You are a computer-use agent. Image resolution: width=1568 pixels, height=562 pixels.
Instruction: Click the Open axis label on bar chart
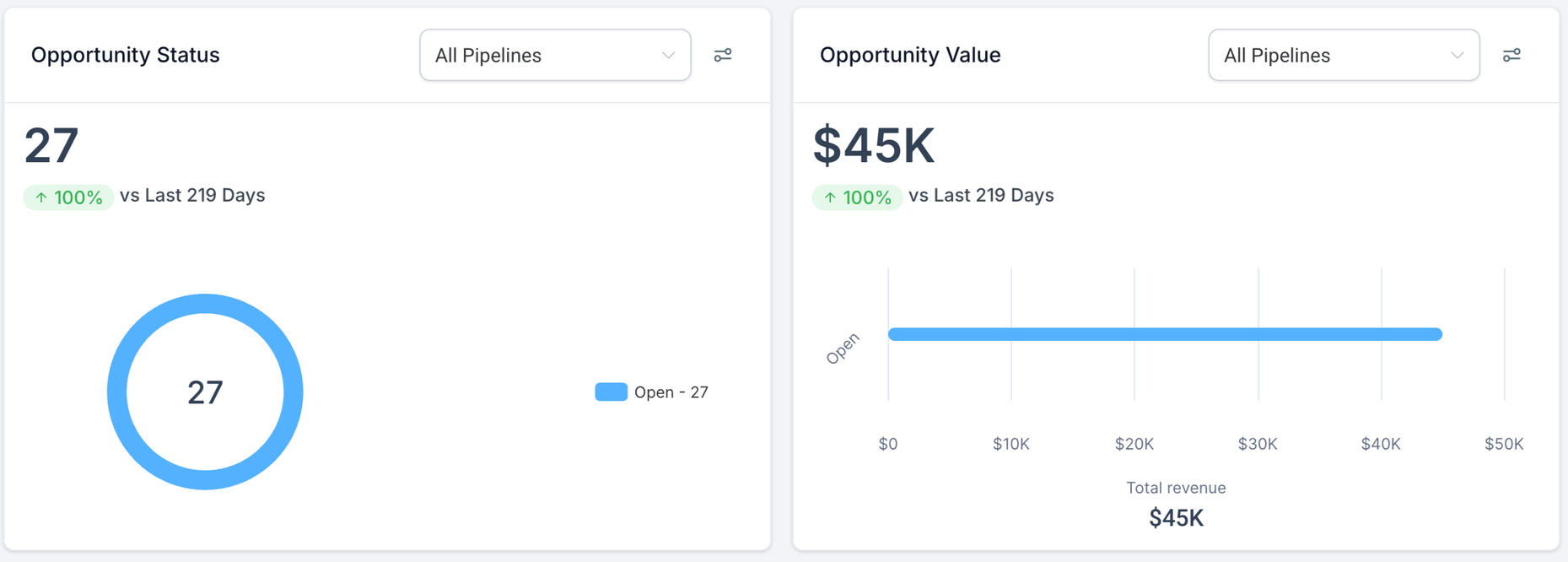[x=842, y=348]
